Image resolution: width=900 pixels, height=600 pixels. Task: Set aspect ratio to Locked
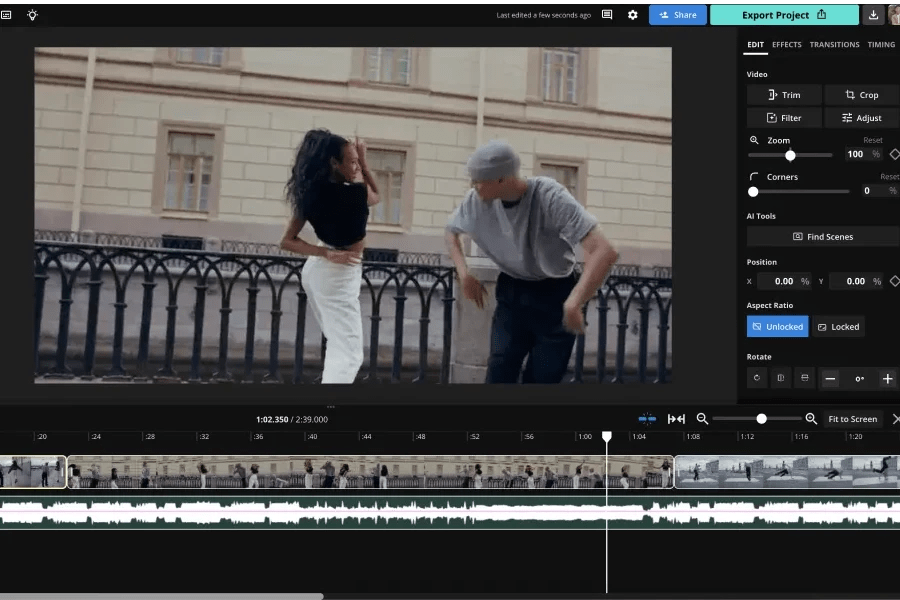click(x=838, y=327)
